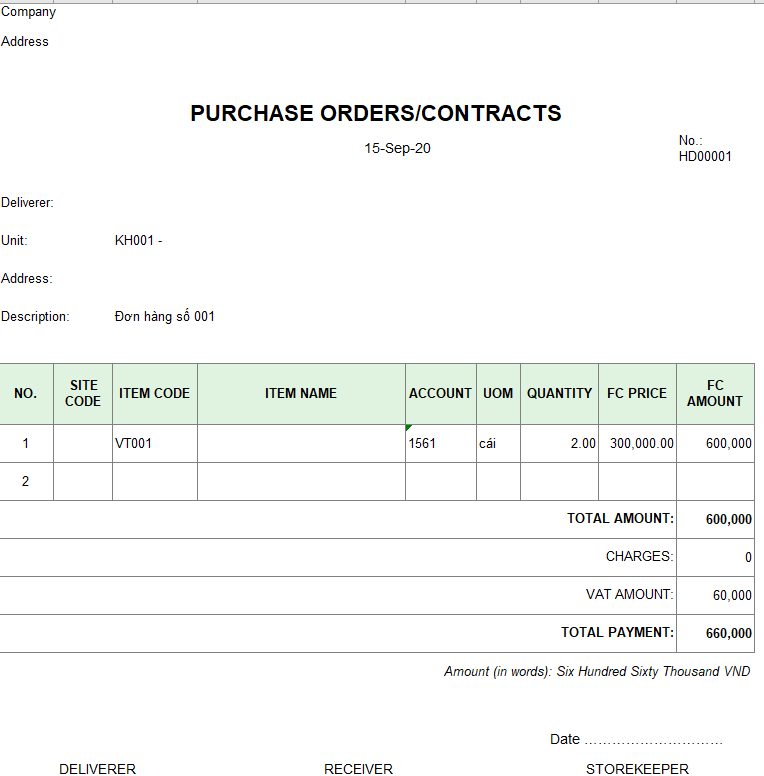Click the TOTAL PAYMENT value 660,000

coord(715,633)
